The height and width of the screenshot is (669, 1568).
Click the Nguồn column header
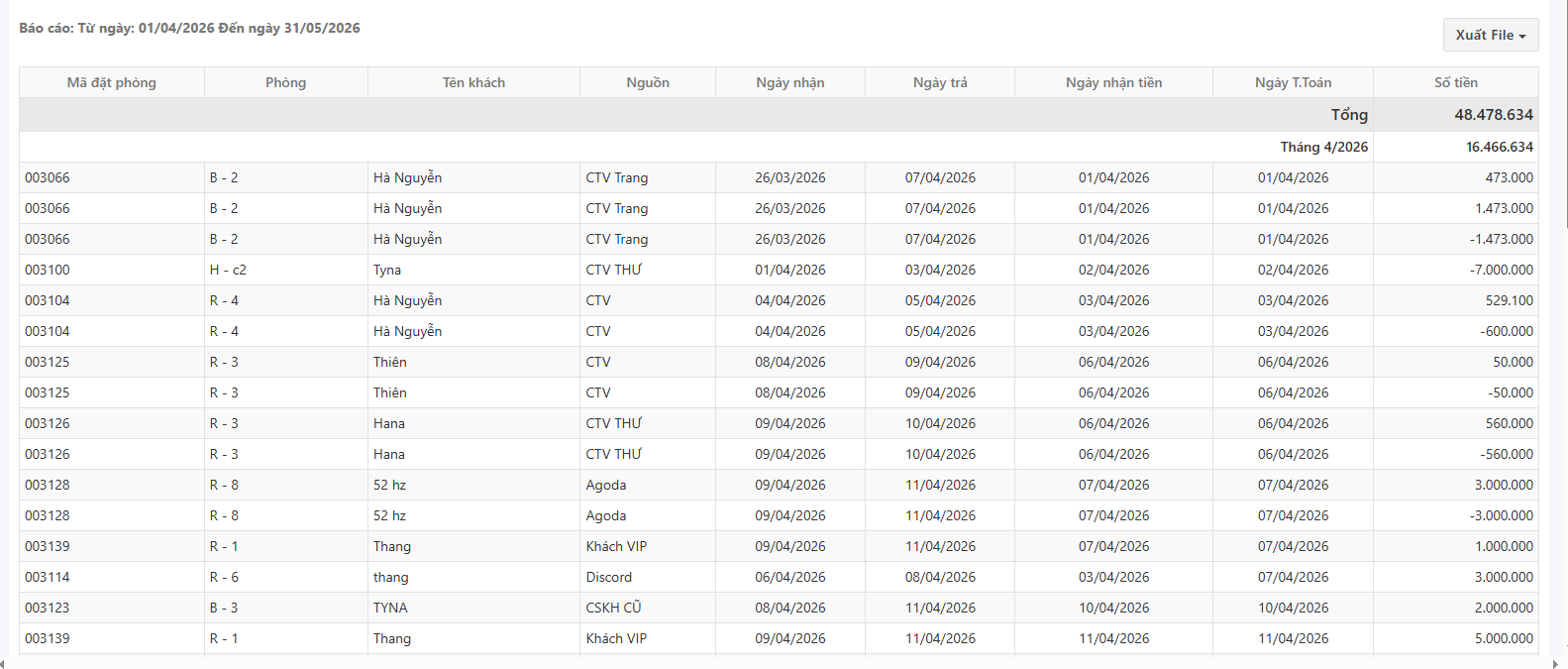click(x=648, y=82)
